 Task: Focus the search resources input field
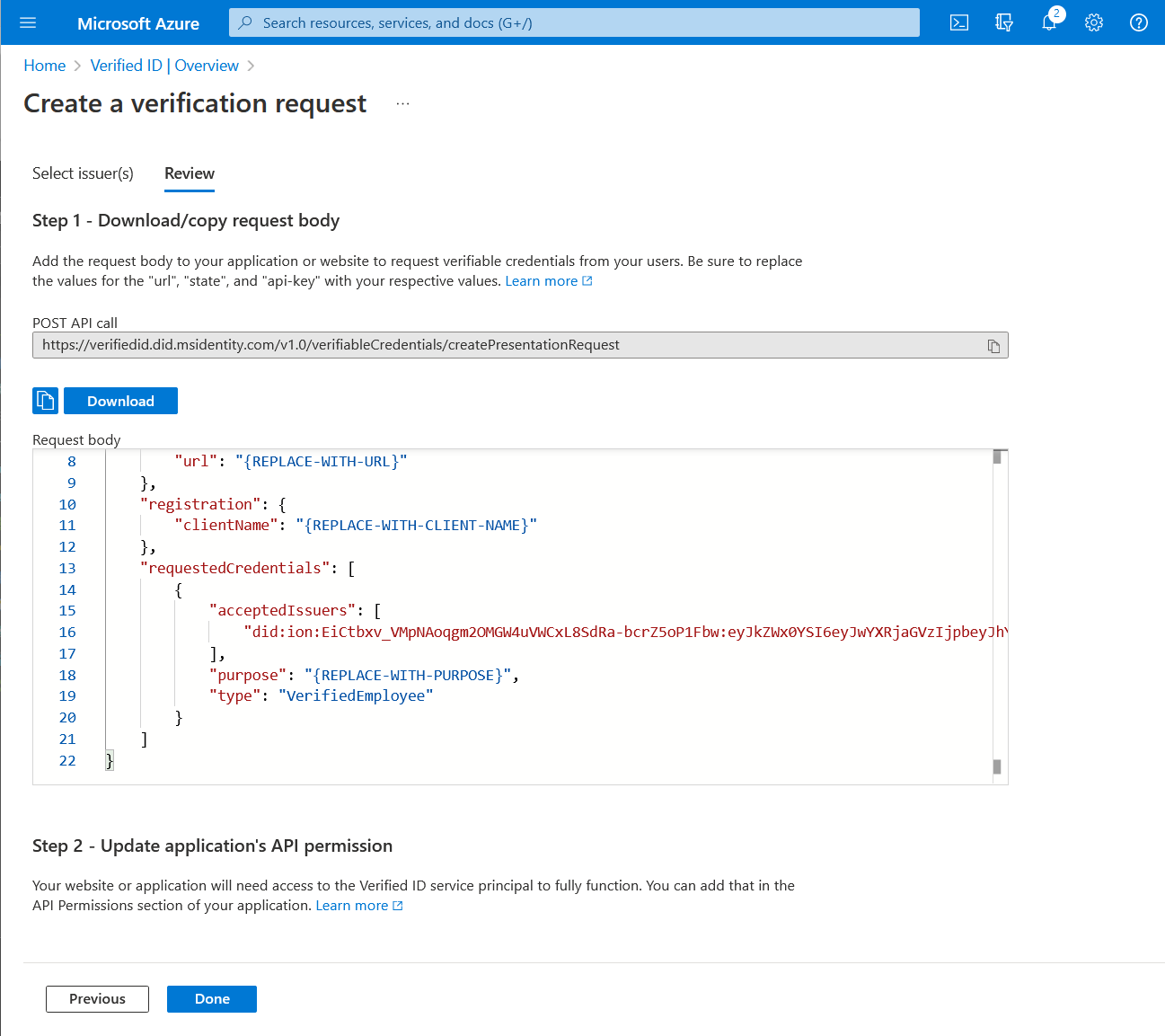[575, 22]
